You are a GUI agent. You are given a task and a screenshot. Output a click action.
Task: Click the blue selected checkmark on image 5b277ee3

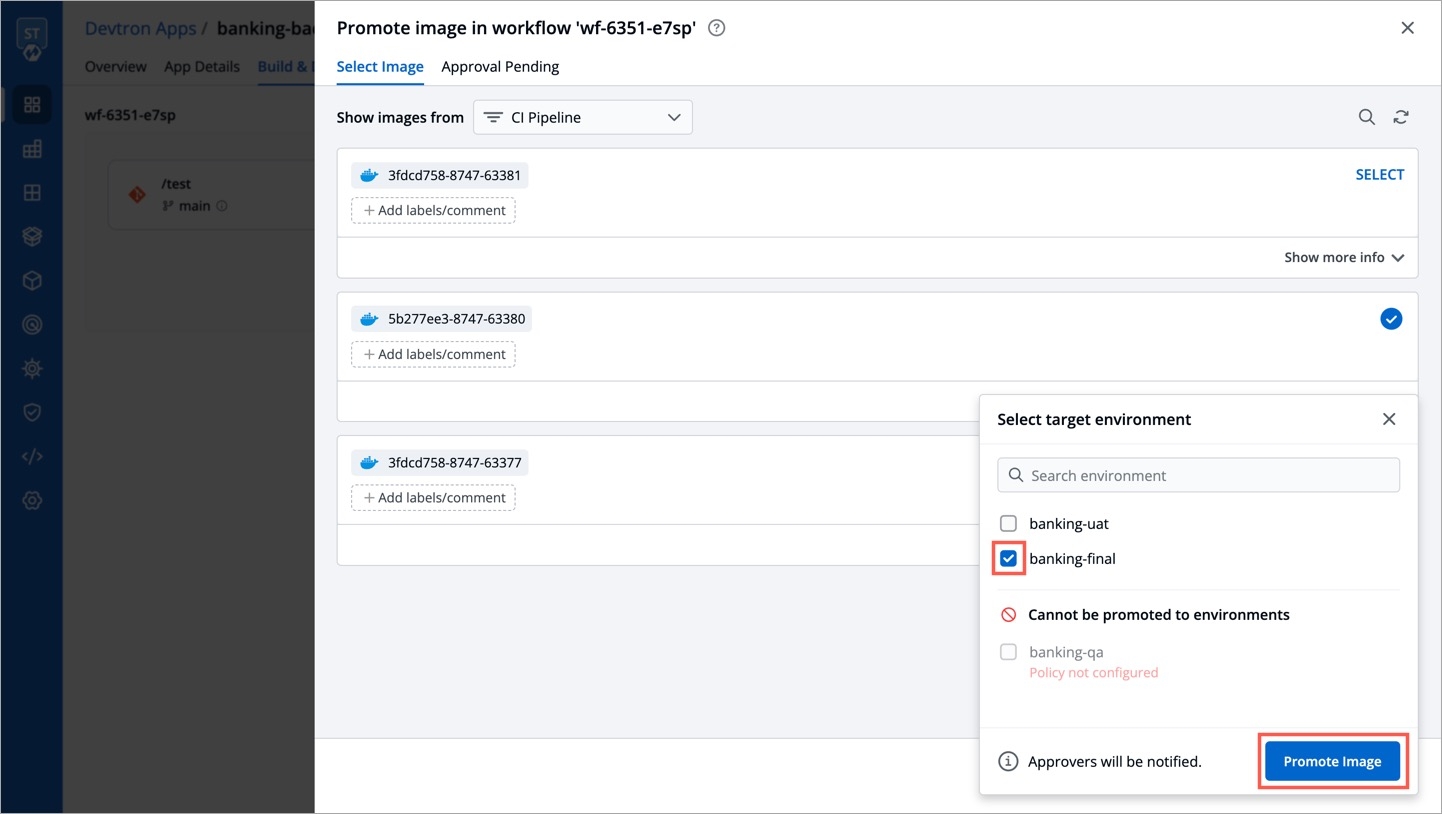(1390, 319)
